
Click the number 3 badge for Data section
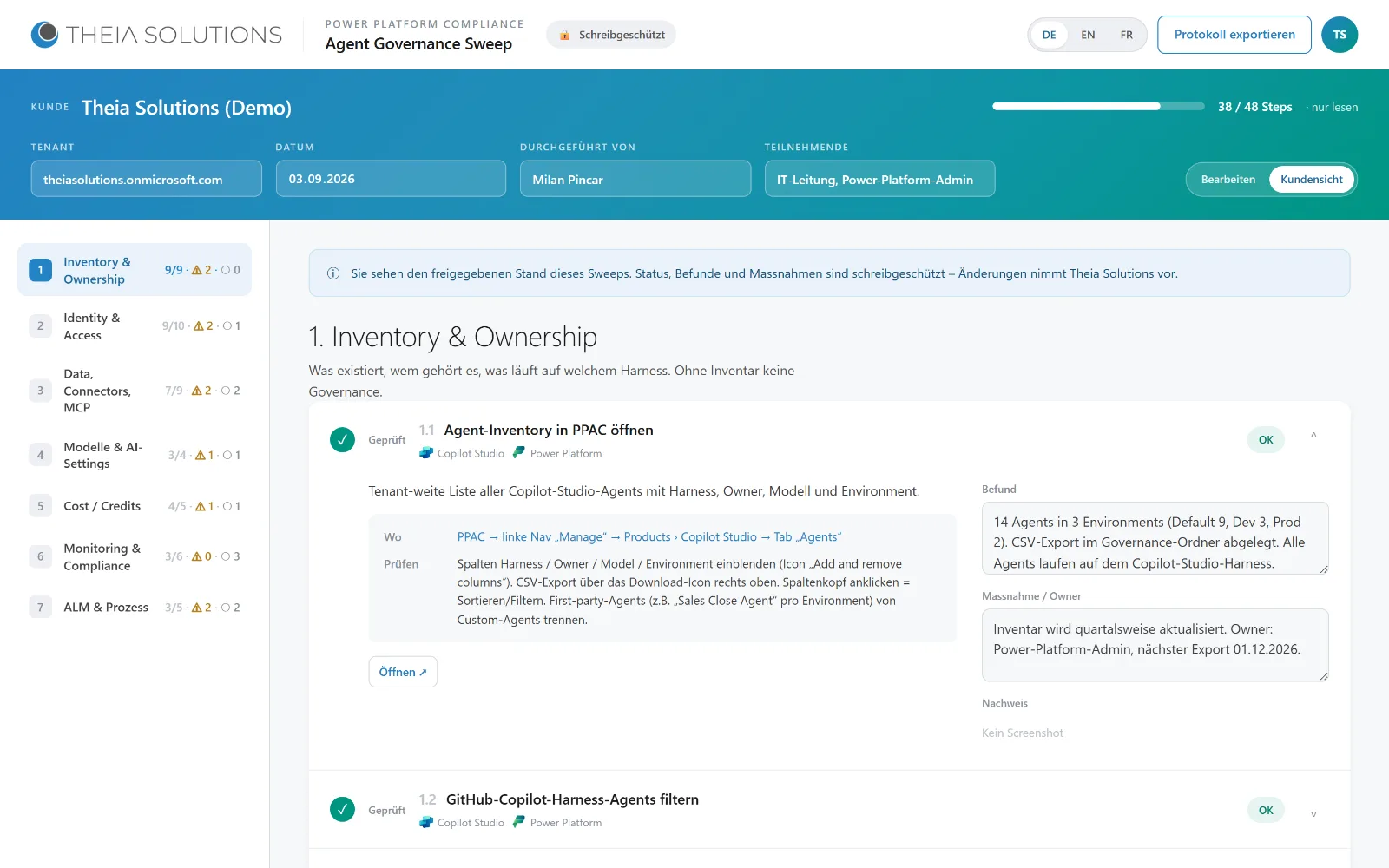pos(40,391)
